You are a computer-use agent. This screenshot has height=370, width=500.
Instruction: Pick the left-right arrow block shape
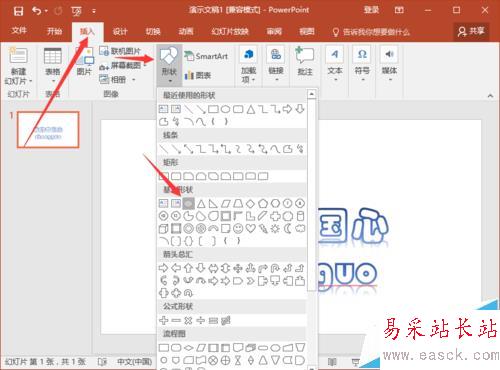[213, 268]
